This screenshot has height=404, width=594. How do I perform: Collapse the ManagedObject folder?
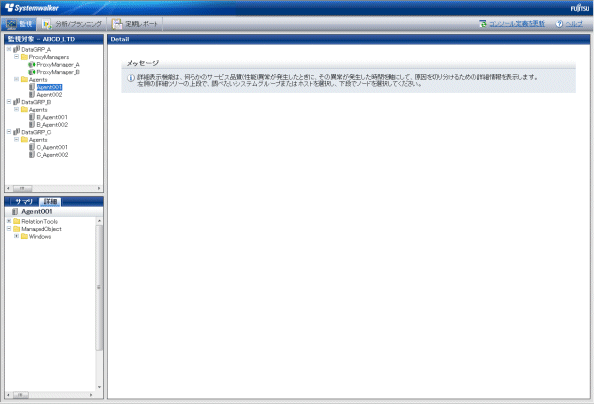tap(9, 229)
